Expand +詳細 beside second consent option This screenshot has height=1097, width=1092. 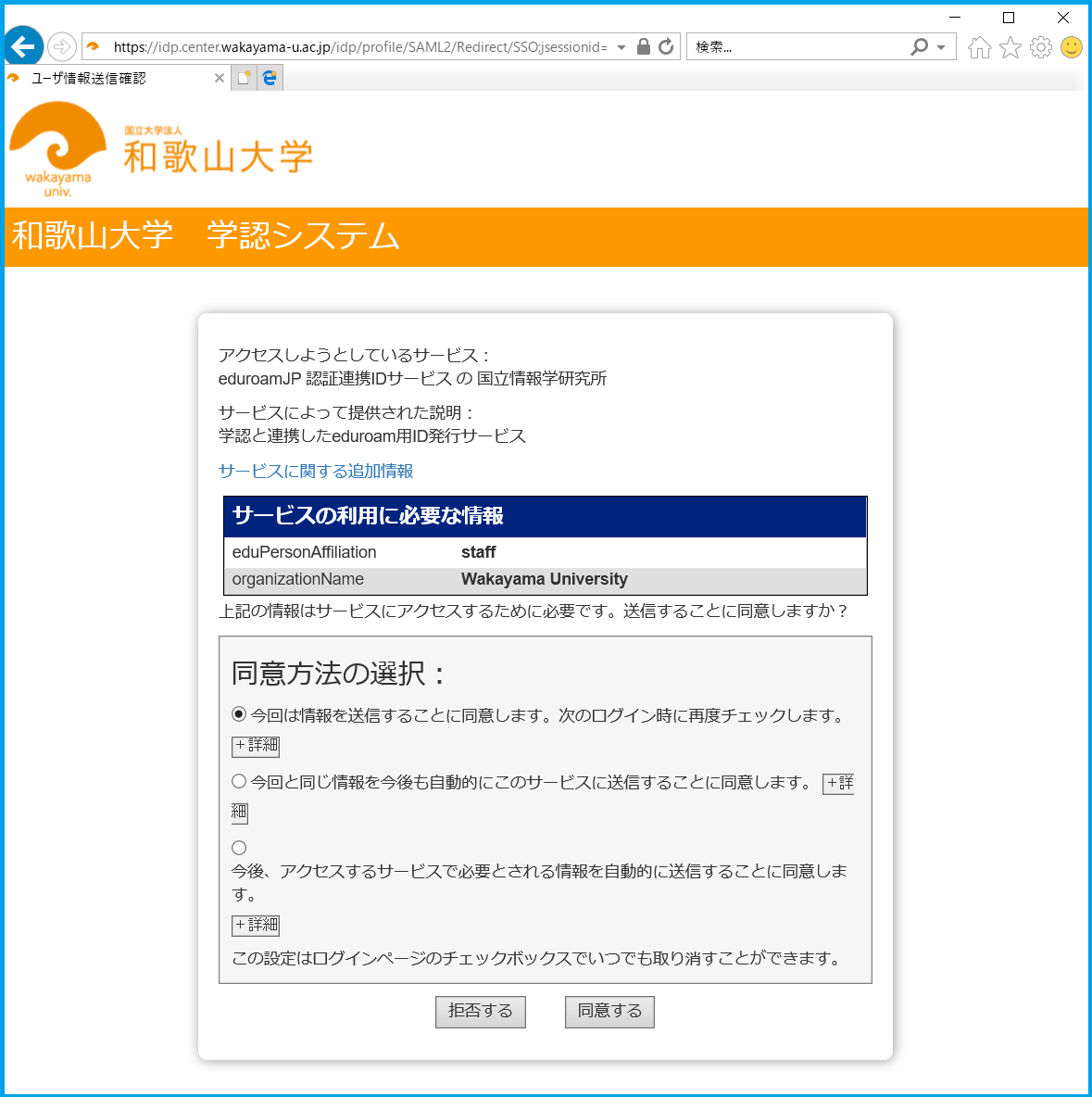coord(838,783)
